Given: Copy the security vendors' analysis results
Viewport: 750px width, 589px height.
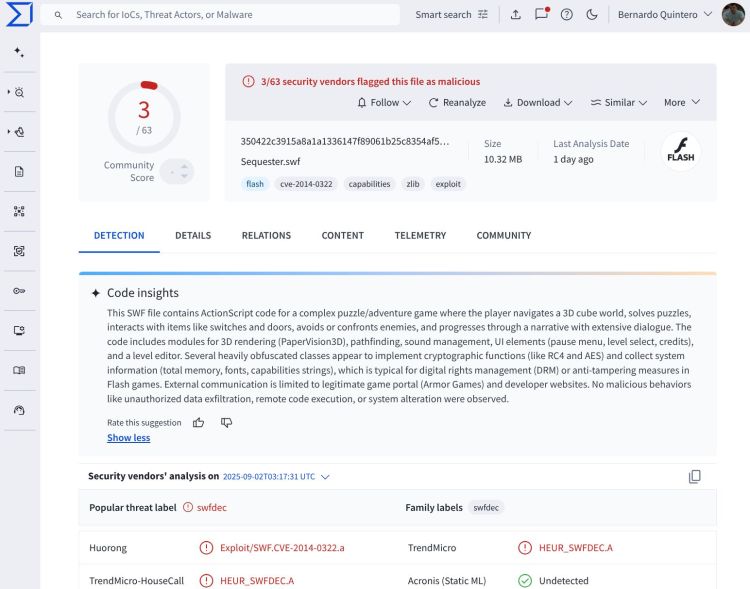Looking at the screenshot, I should (x=695, y=477).
